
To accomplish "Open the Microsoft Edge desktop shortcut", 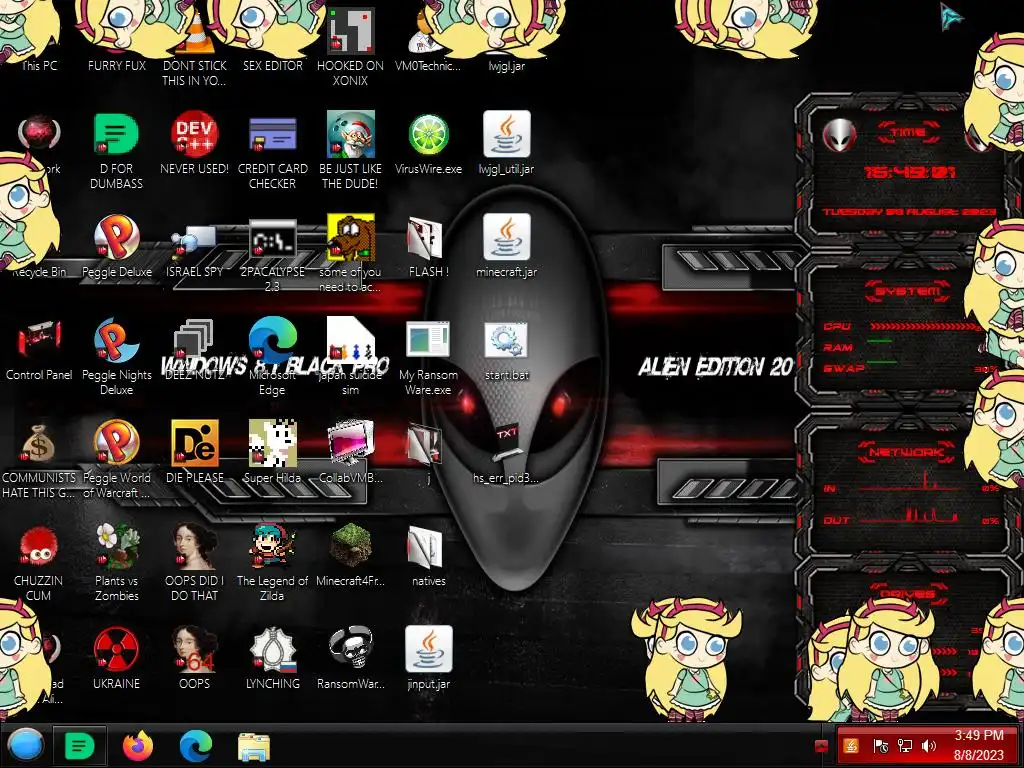I will pos(272,340).
